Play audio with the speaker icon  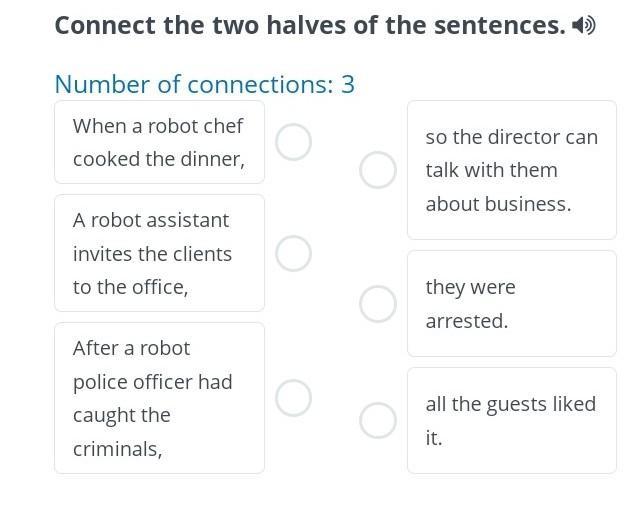(583, 25)
